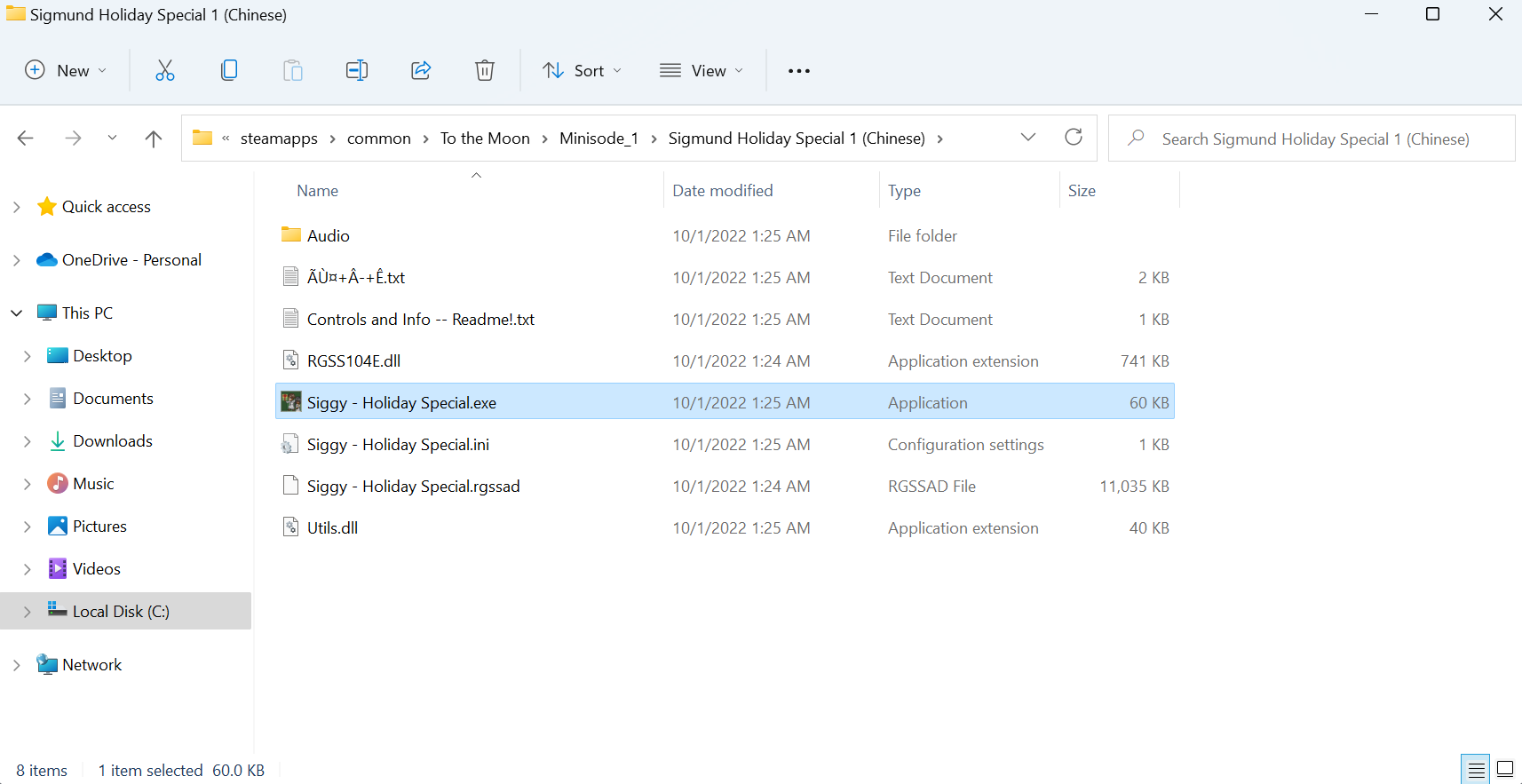Screen dimensions: 1522x784
Task: Collapse the This PC tree node
Action: coord(17,313)
